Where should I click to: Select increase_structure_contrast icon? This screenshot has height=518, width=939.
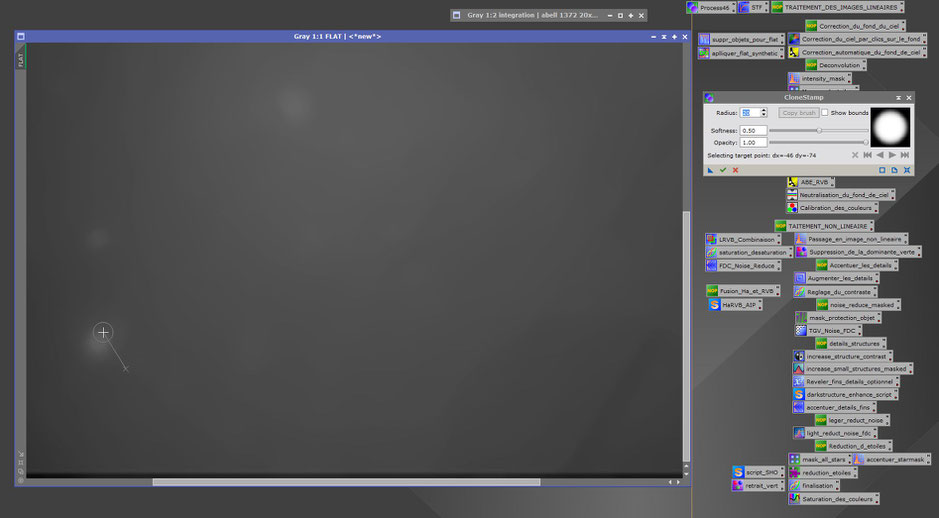coord(841,356)
